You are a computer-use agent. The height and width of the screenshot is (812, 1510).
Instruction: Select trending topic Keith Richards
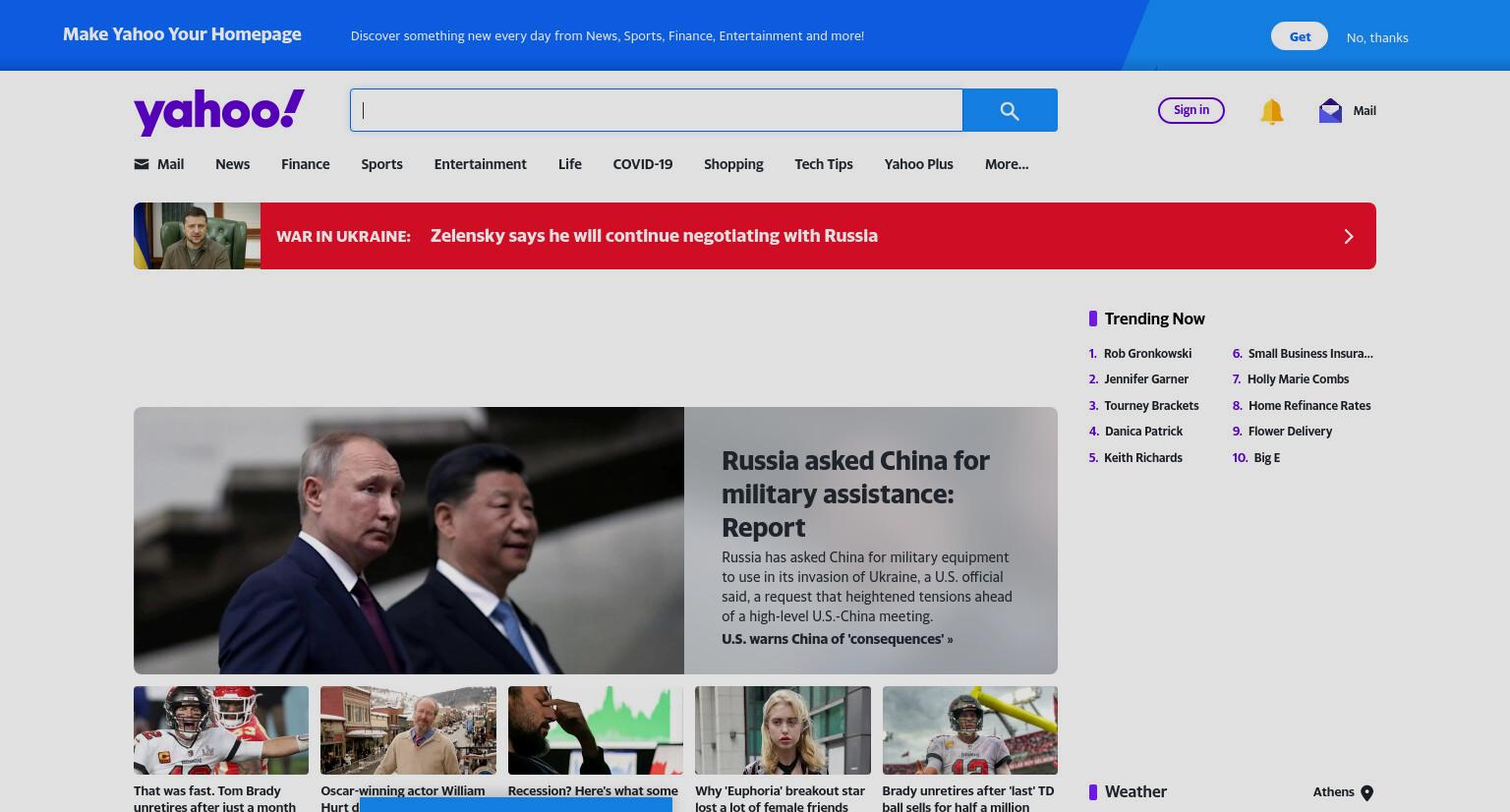1143,457
